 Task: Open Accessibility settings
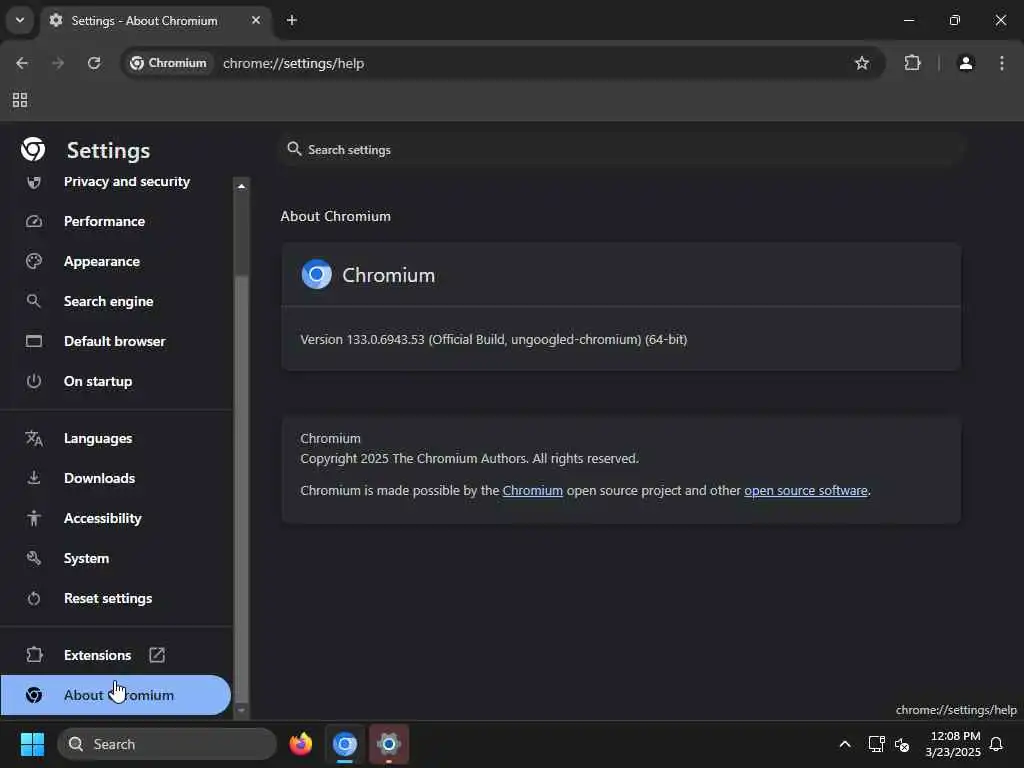tap(116, 518)
